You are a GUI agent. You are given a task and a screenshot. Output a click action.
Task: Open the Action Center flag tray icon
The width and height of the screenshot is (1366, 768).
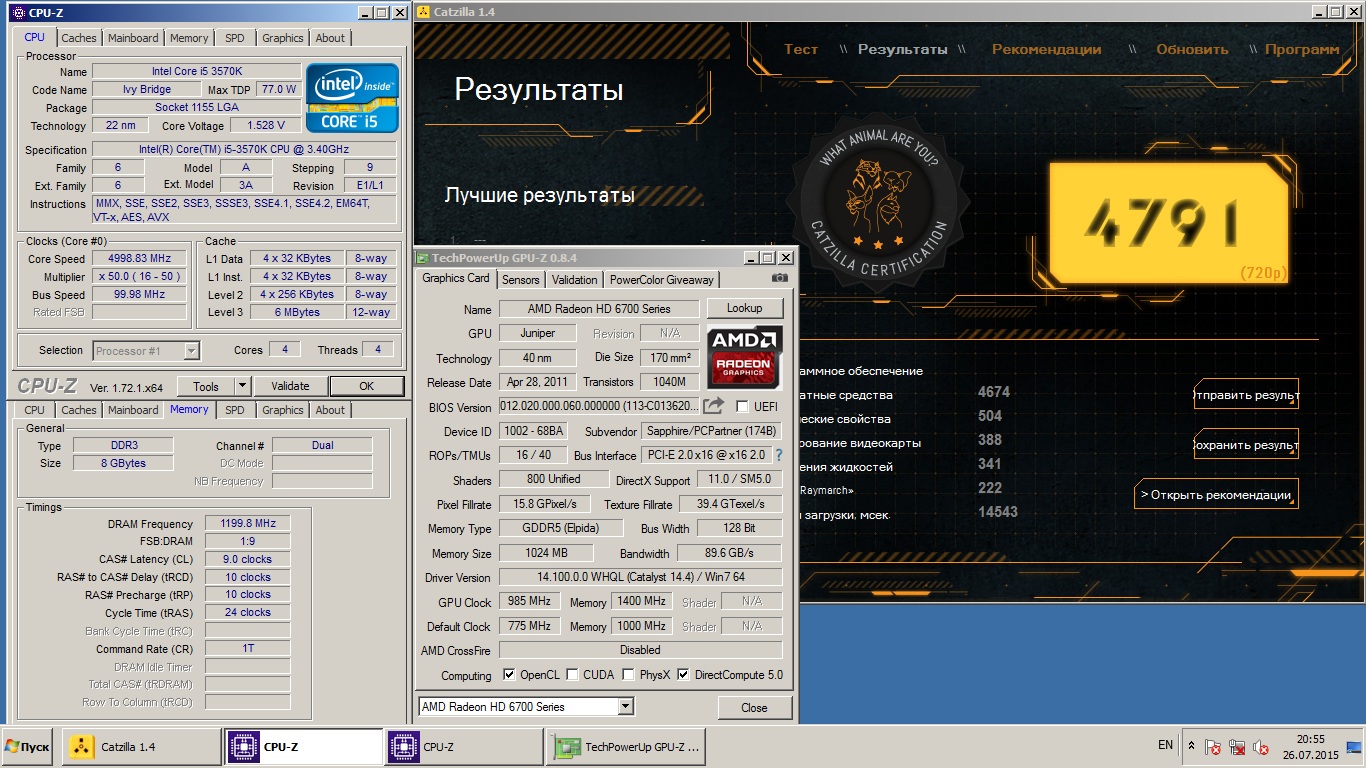pyautogui.click(x=1212, y=747)
